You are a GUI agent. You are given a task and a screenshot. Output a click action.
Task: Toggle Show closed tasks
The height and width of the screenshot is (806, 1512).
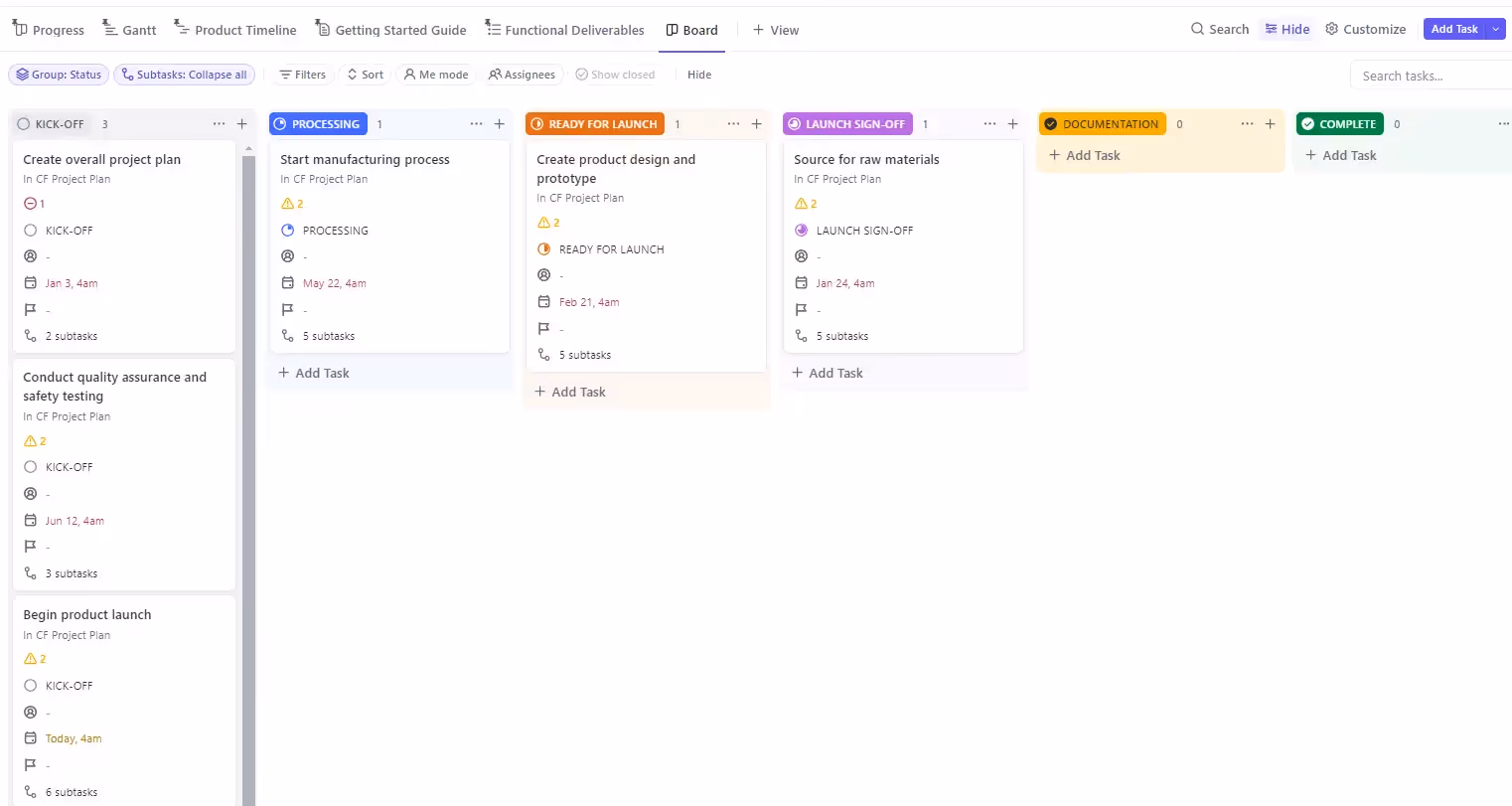615,74
